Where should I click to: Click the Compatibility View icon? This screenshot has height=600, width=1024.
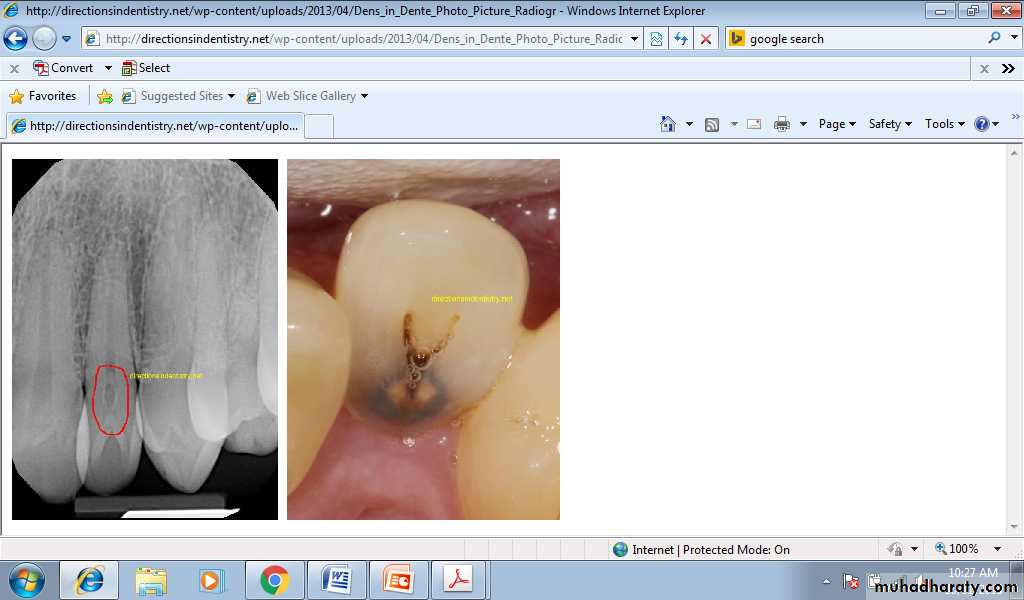[x=656, y=39]
